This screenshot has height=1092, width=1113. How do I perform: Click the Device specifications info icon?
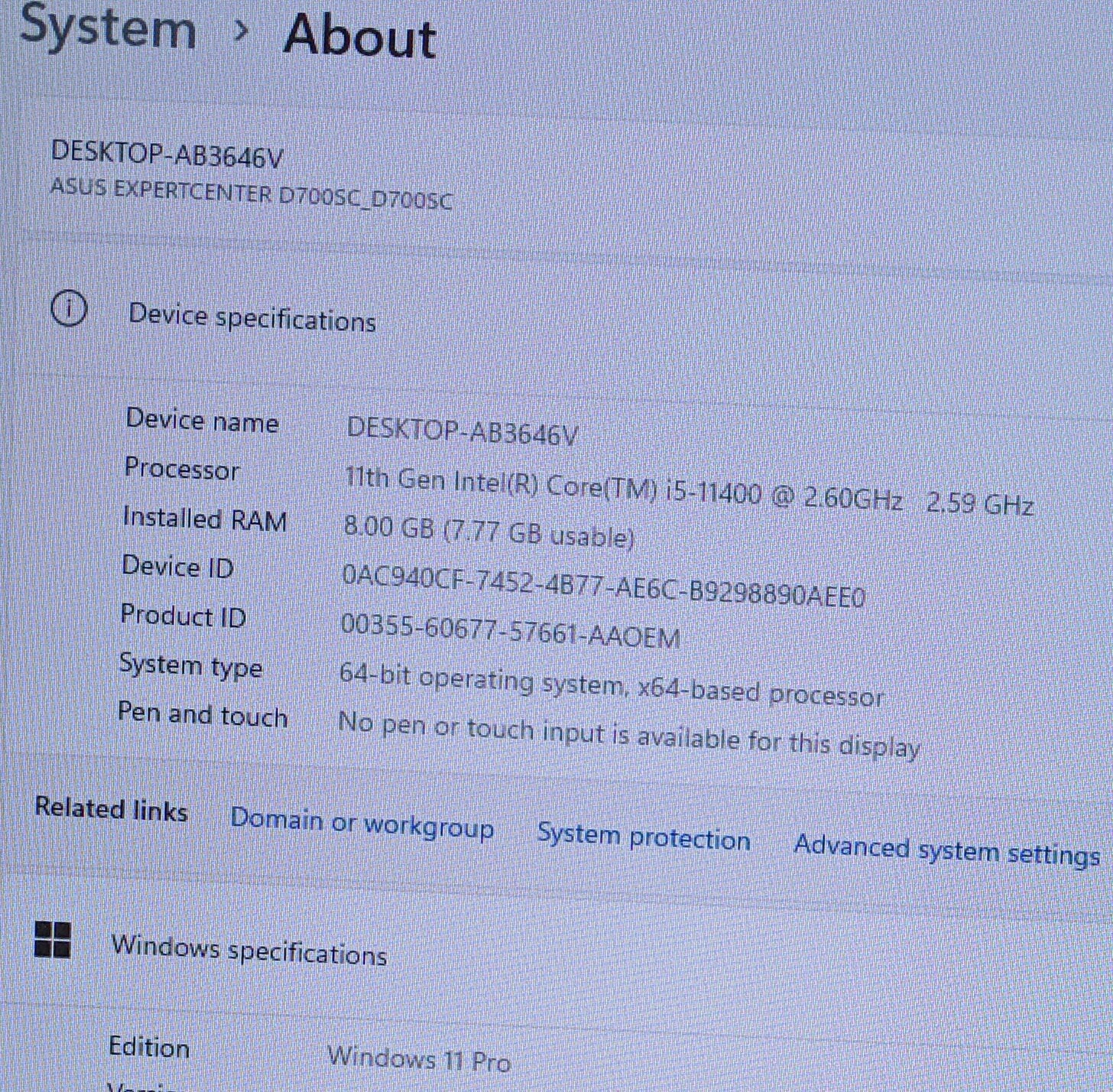(x=69, y=310)
